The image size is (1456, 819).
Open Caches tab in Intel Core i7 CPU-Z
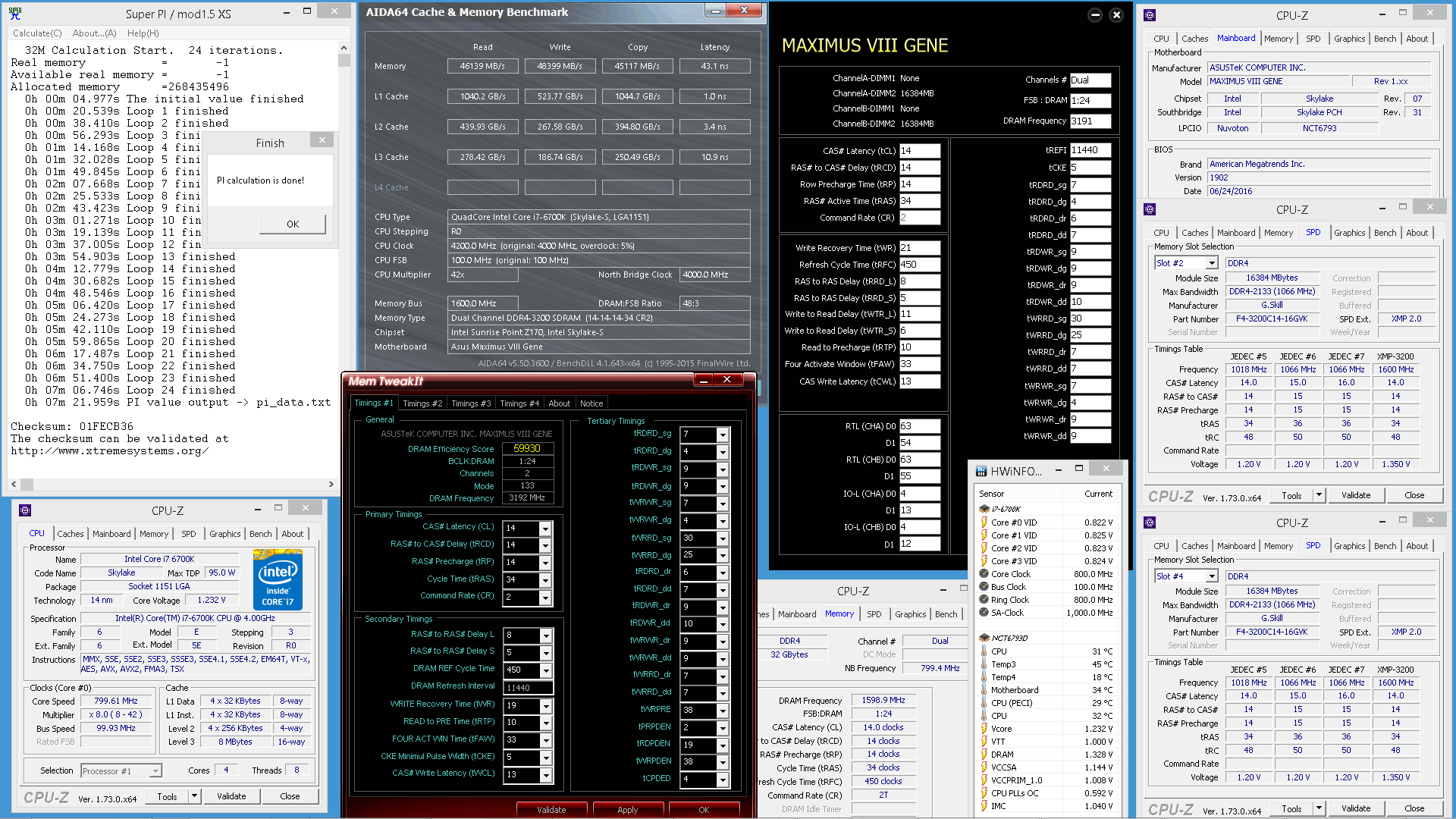coord(71,534)
